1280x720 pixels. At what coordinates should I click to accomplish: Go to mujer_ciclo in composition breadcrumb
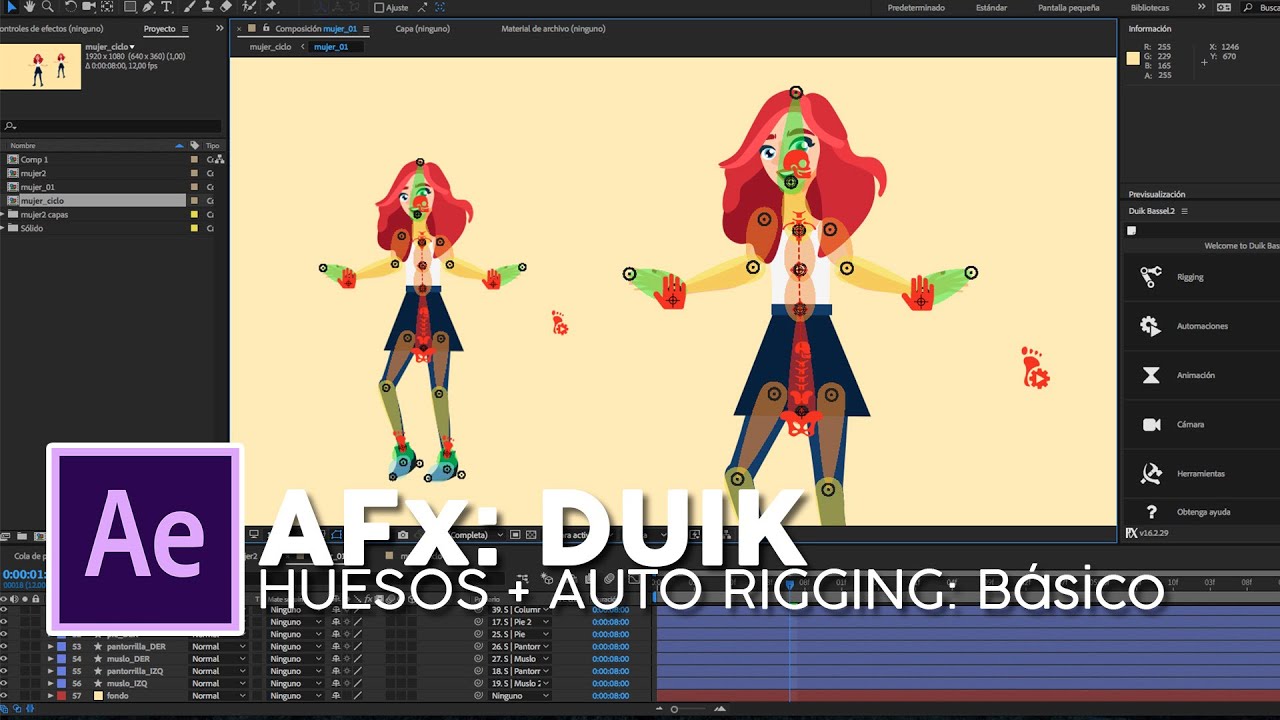point(270,47)
